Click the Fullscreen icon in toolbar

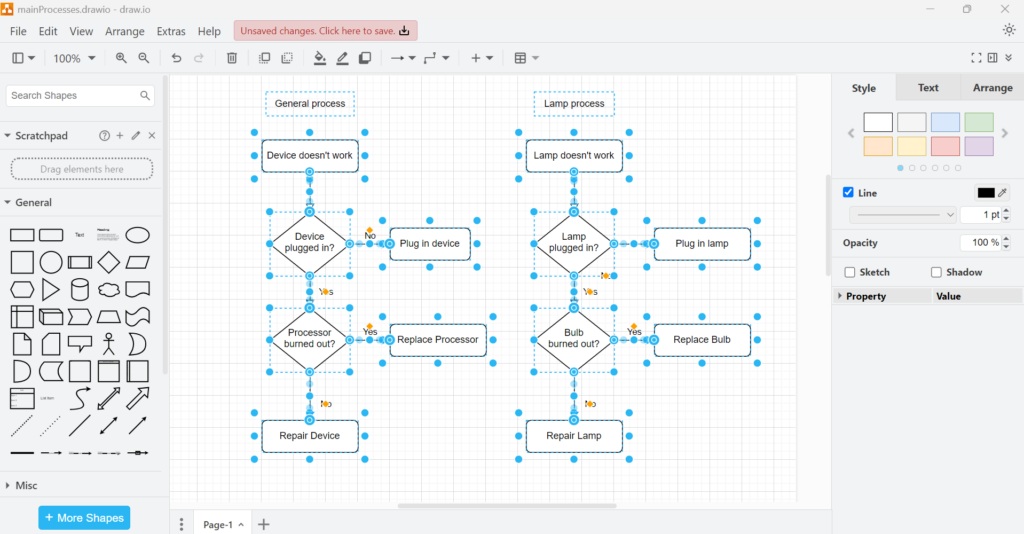(x=977, y=58)
